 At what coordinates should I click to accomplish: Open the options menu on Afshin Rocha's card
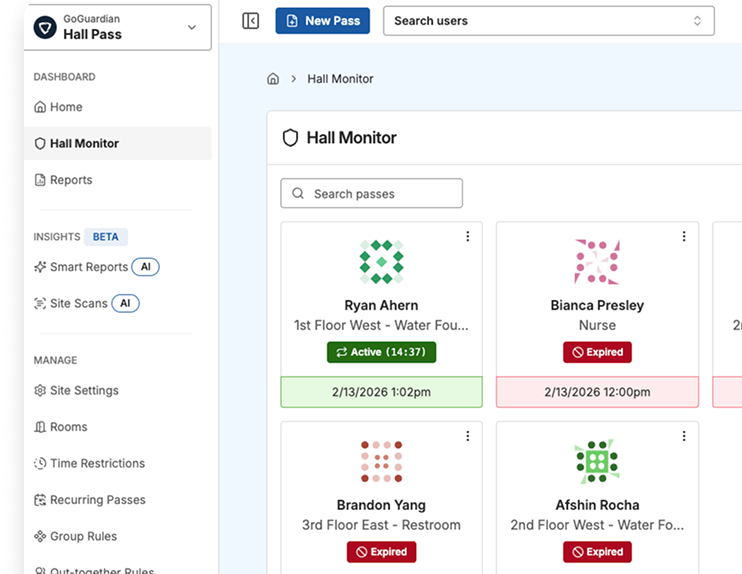tap(684, 436)
